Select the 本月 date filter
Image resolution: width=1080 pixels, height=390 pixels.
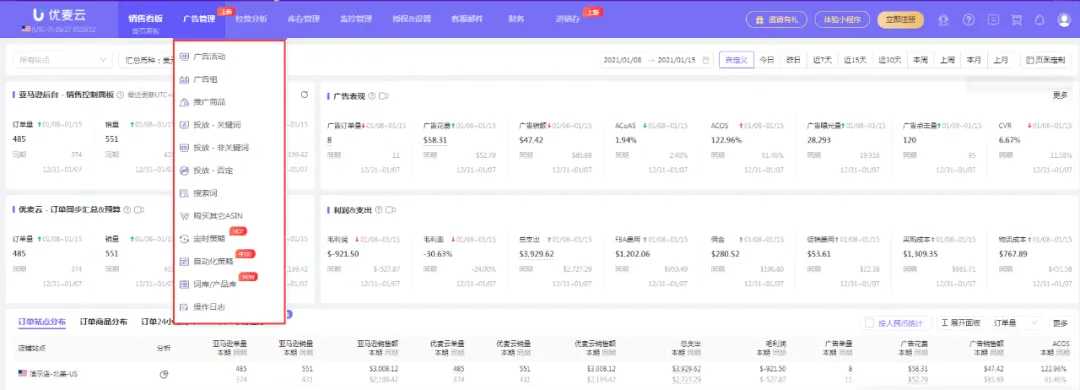pos(973,60)
